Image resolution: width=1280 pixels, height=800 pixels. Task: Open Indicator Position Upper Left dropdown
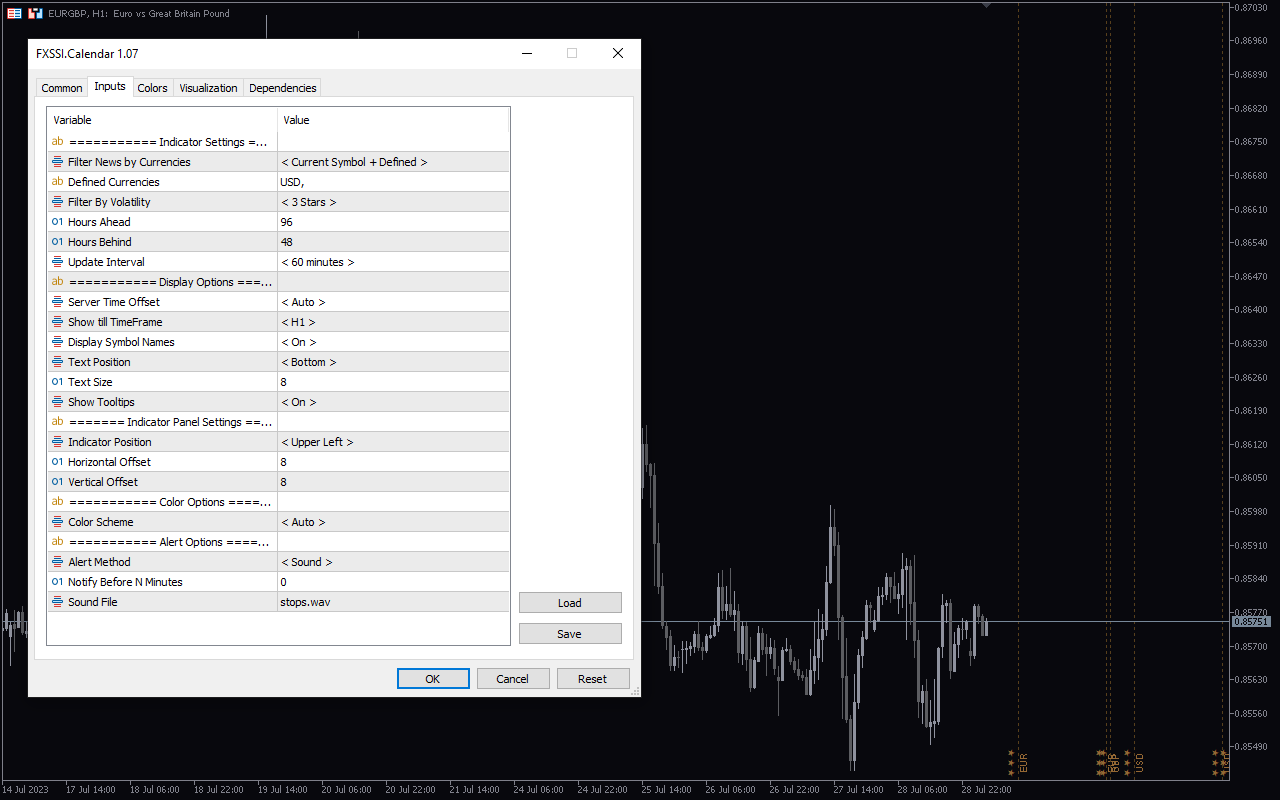(x=394, y=442)
